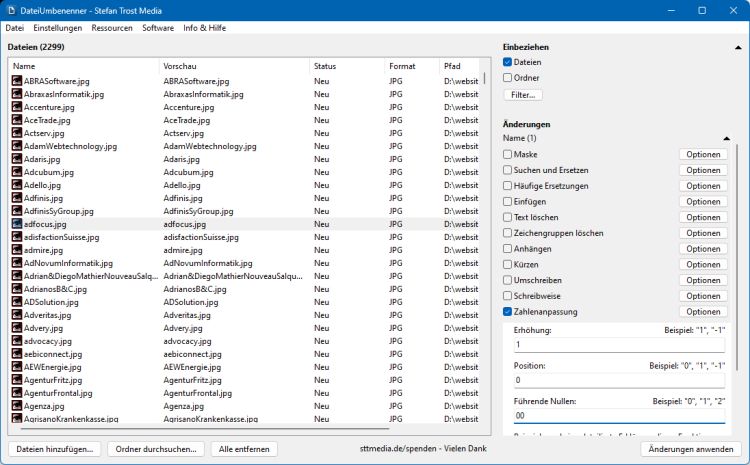Click the Änderungen anwenden button
The image size is (750, 465).
click(x=690, y=449)
